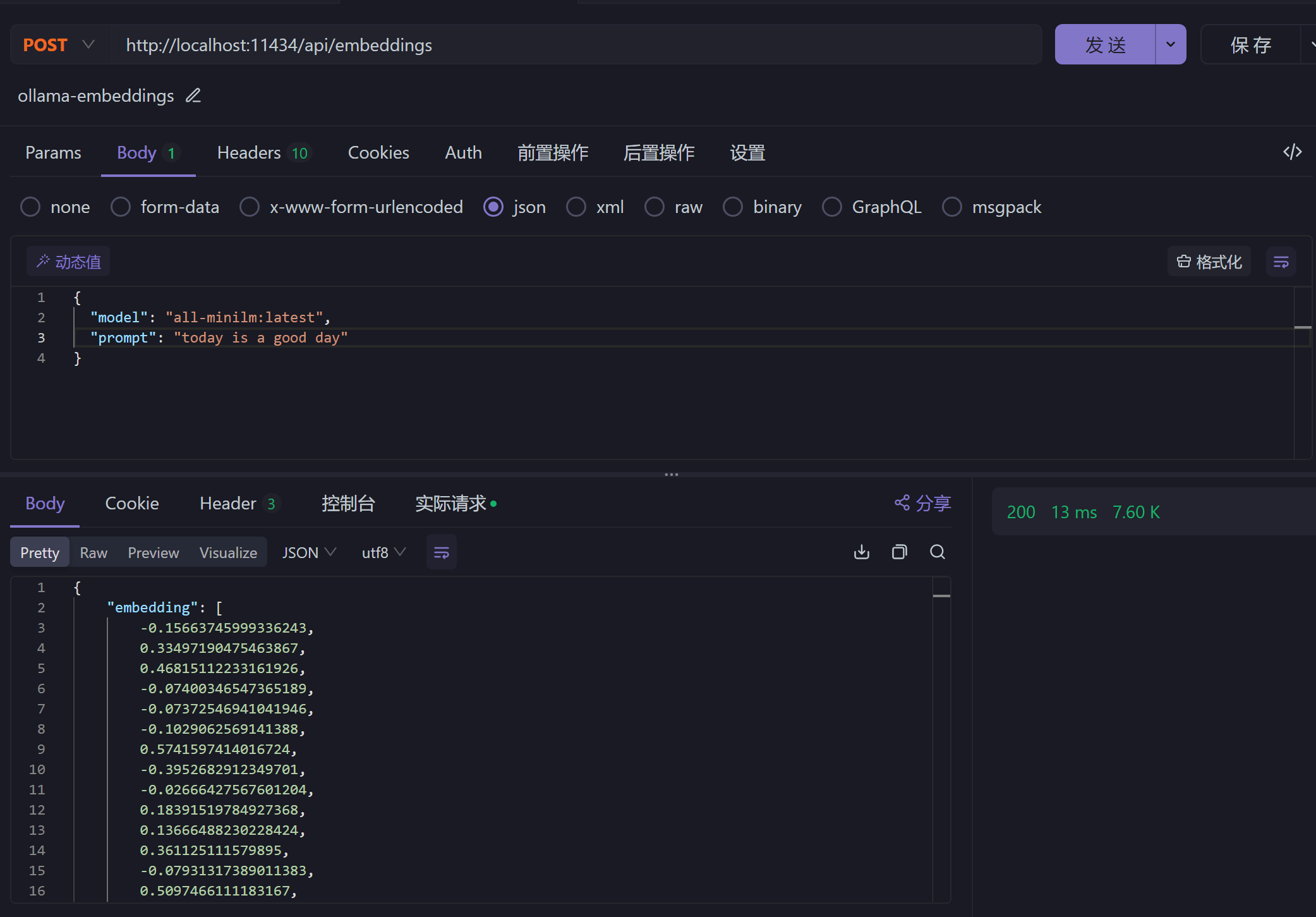Open the code snippet icon
The image size is (1316, 917).
[x=1292, y=152]
